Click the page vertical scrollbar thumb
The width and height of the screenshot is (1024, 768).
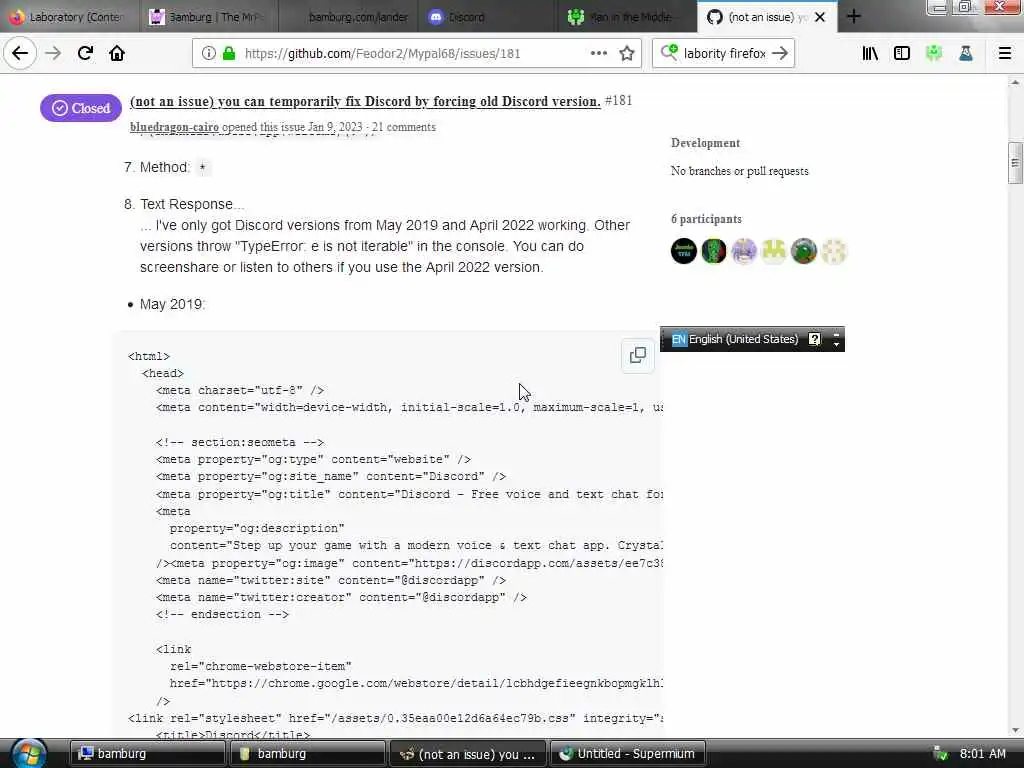tap(1015, 163)
